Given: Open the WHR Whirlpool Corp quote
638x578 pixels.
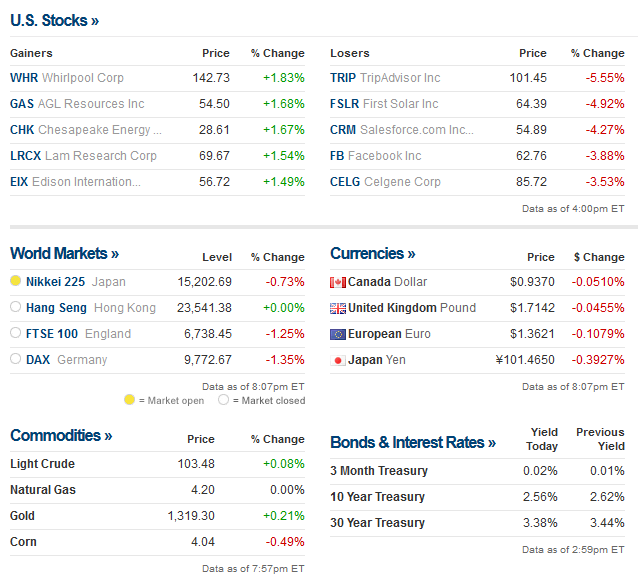Looking at the screenshot, I should tap(67, 78).
